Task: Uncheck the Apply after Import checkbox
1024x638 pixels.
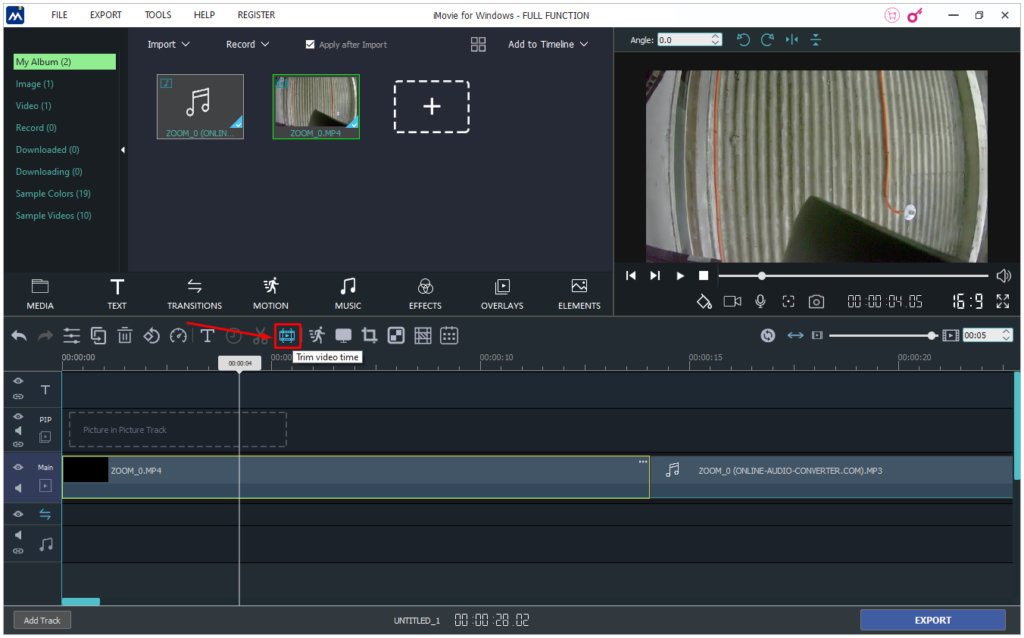Action: (310, 44)
